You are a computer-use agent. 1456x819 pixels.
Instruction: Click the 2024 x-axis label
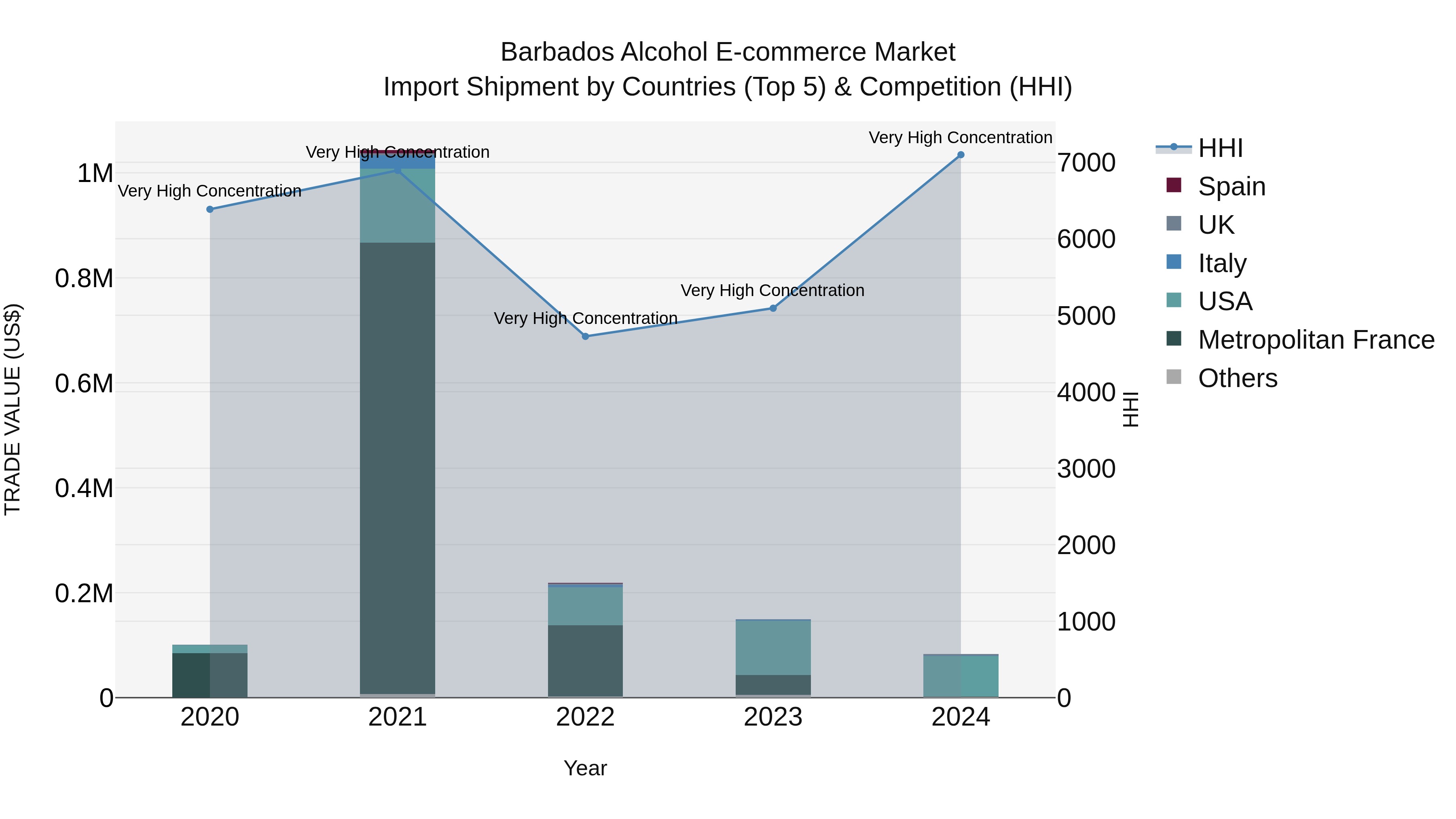point(961,717)
